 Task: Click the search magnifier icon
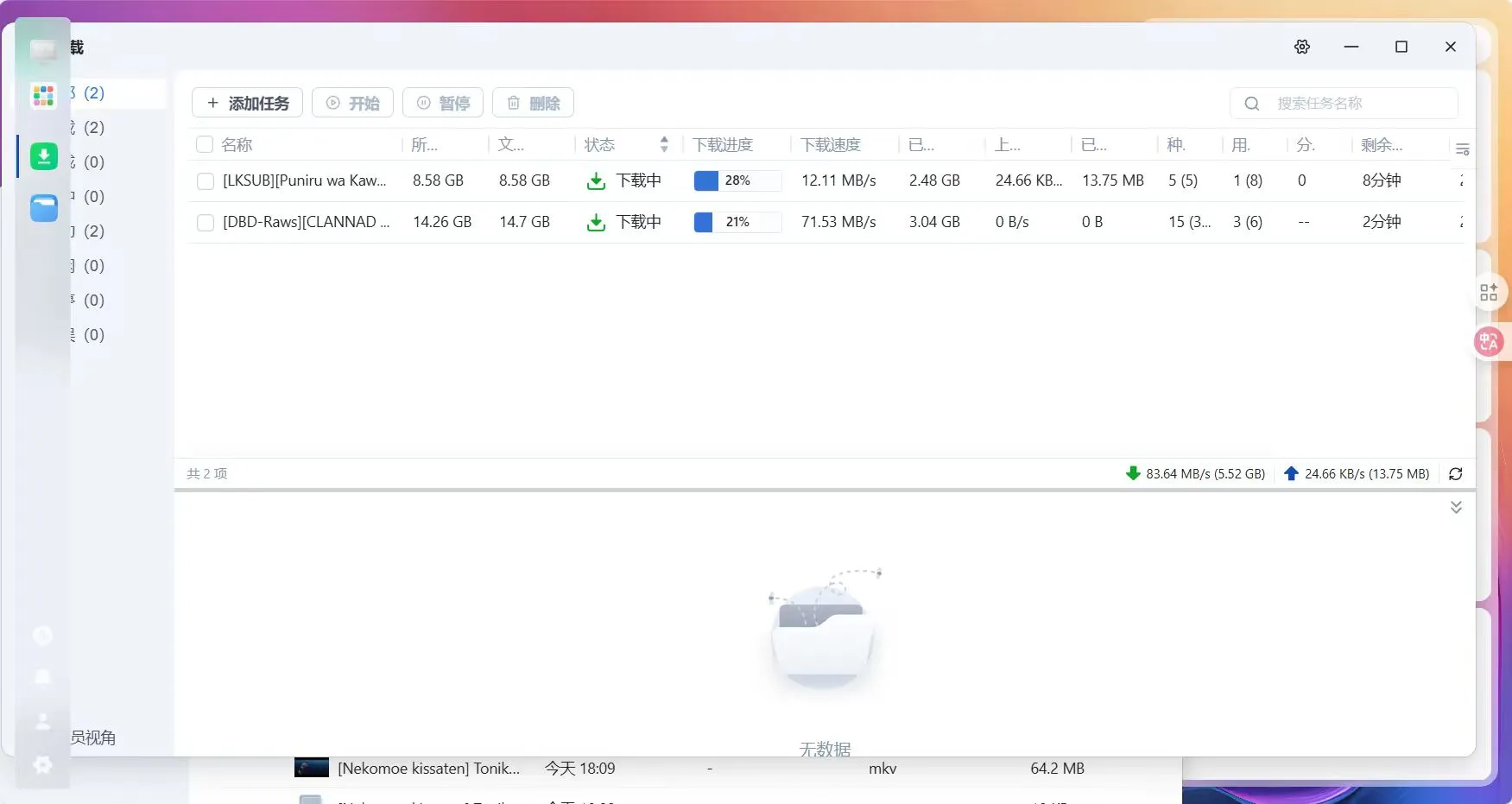1252,104
